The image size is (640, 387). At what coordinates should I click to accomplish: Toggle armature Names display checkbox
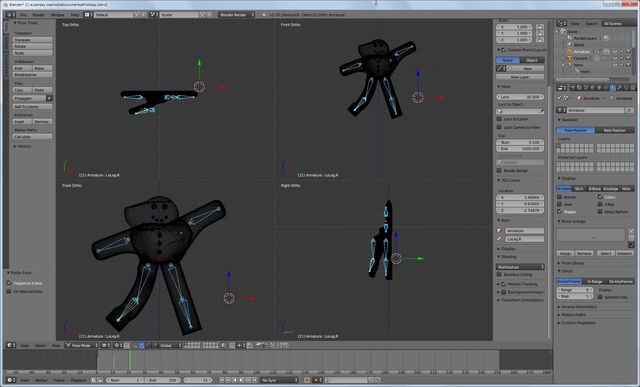tap(560, 197)
